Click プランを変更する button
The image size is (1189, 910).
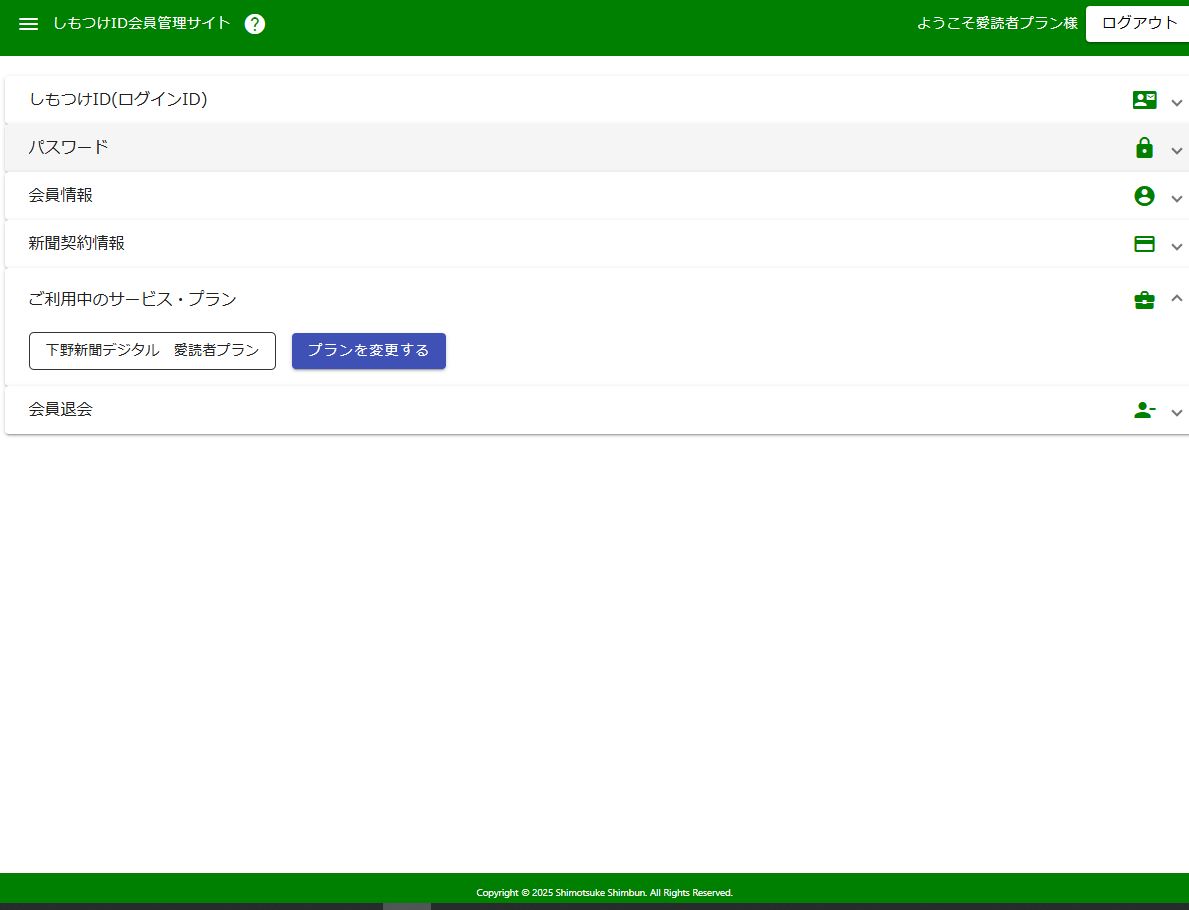(369, 351)
